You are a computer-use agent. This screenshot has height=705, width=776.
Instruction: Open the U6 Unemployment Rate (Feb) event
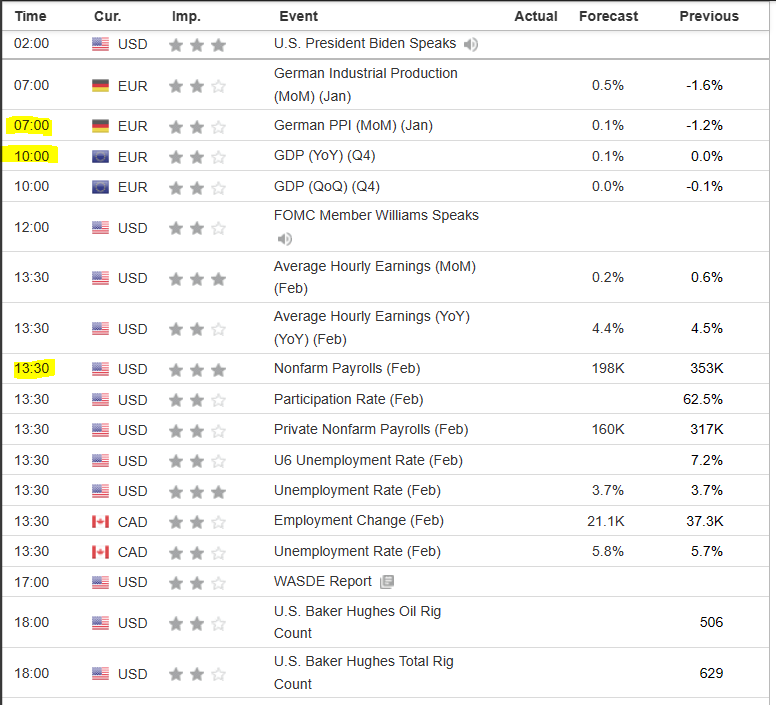pyautogui.click(x=353, y=461)
